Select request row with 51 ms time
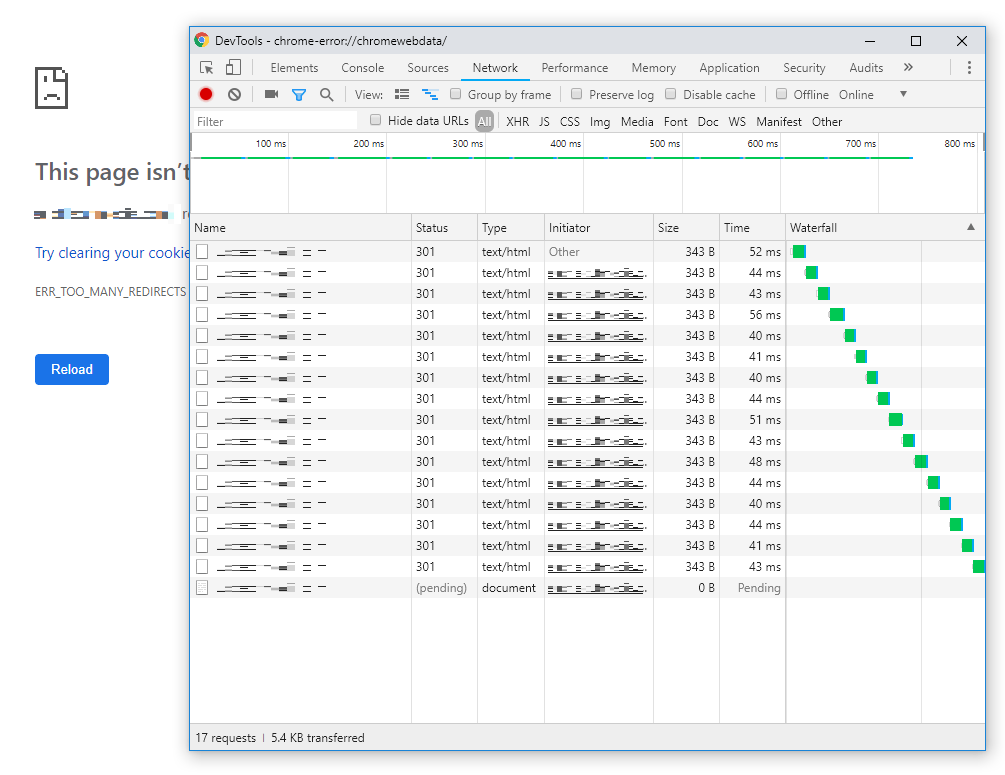Image resolution: width=1005 pixels, height=775 pixels. coord(587,420)
